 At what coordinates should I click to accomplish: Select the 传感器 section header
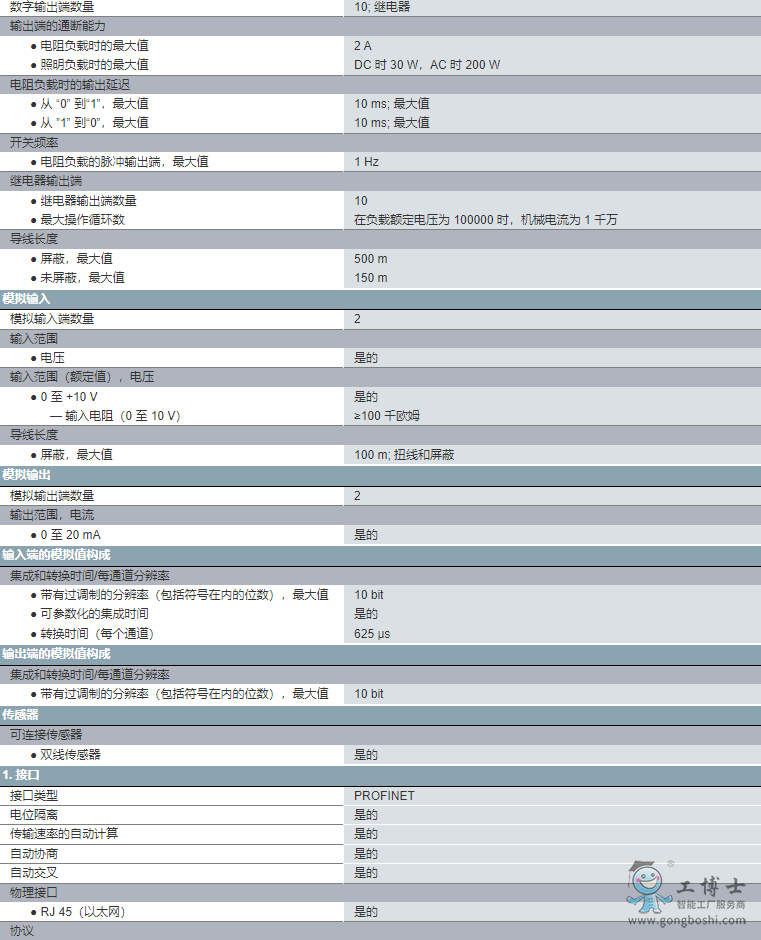pos(21,715)
